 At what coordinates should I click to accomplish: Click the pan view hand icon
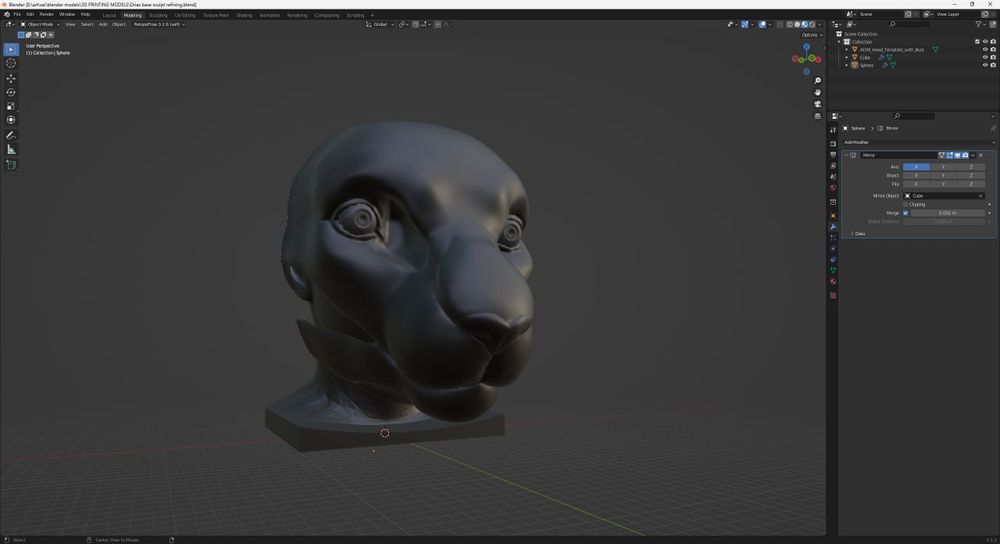817,92
